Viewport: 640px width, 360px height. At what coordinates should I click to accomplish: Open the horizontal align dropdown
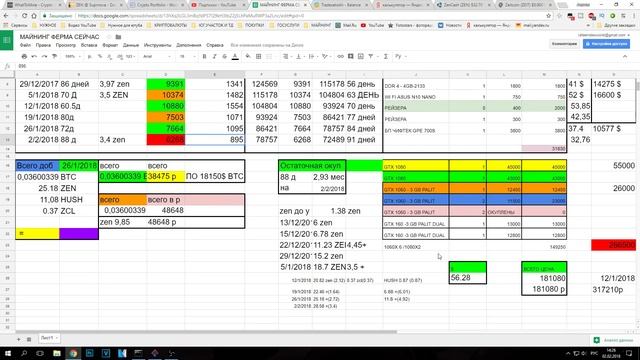pos(287,56)
